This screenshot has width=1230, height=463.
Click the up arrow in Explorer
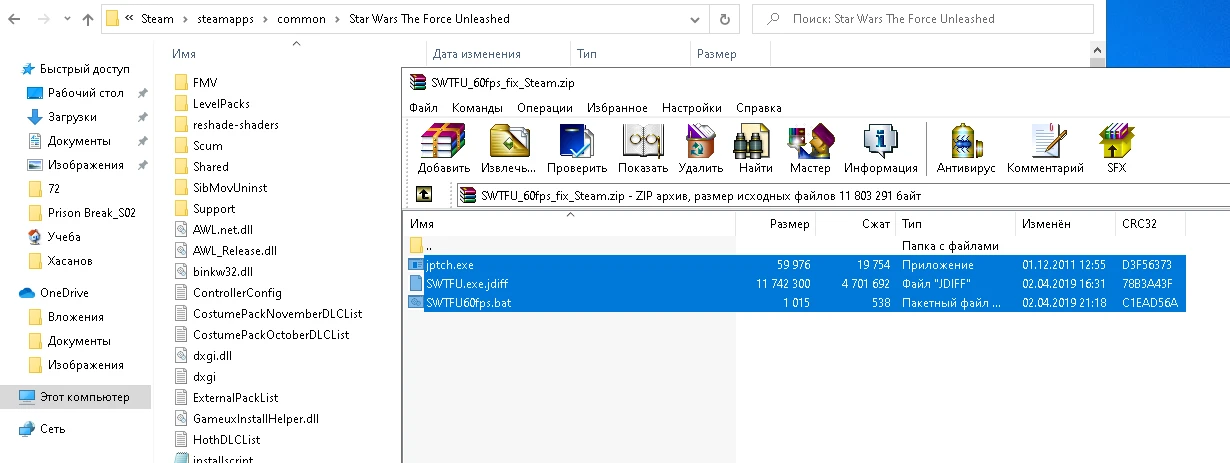coord(87,18)
